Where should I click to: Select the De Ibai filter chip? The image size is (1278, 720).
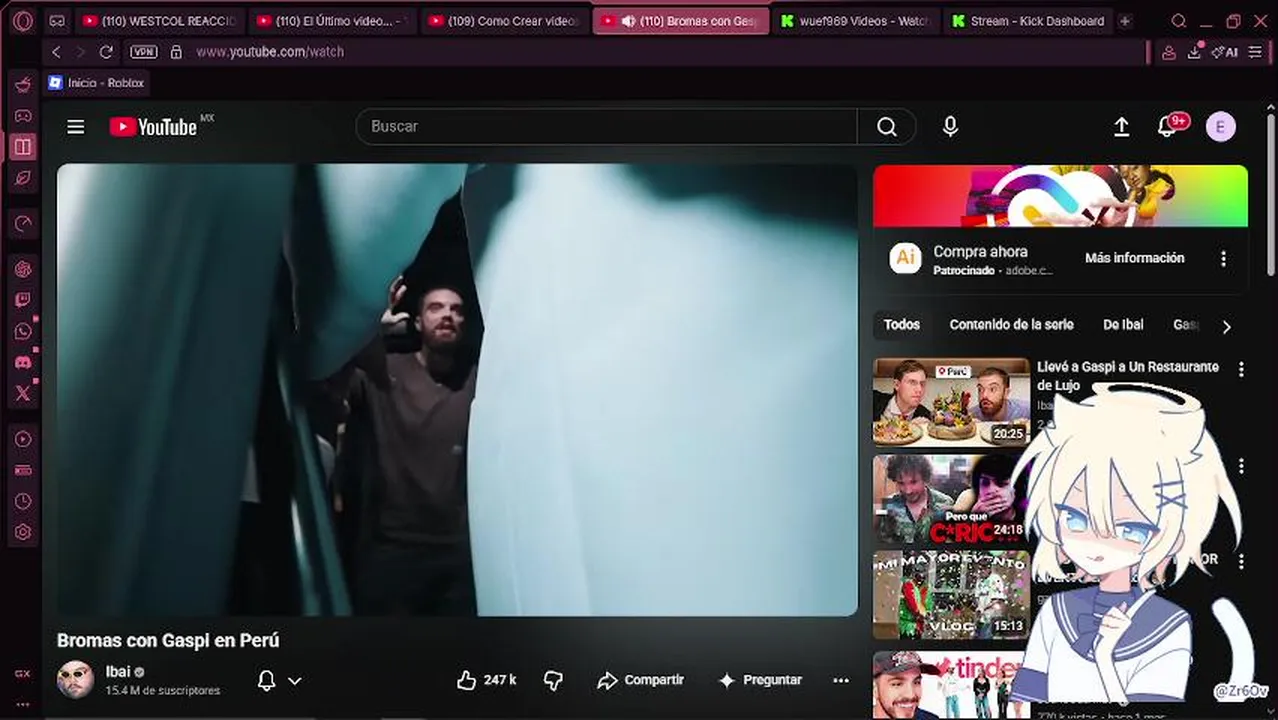click(x=1123, y=325)
